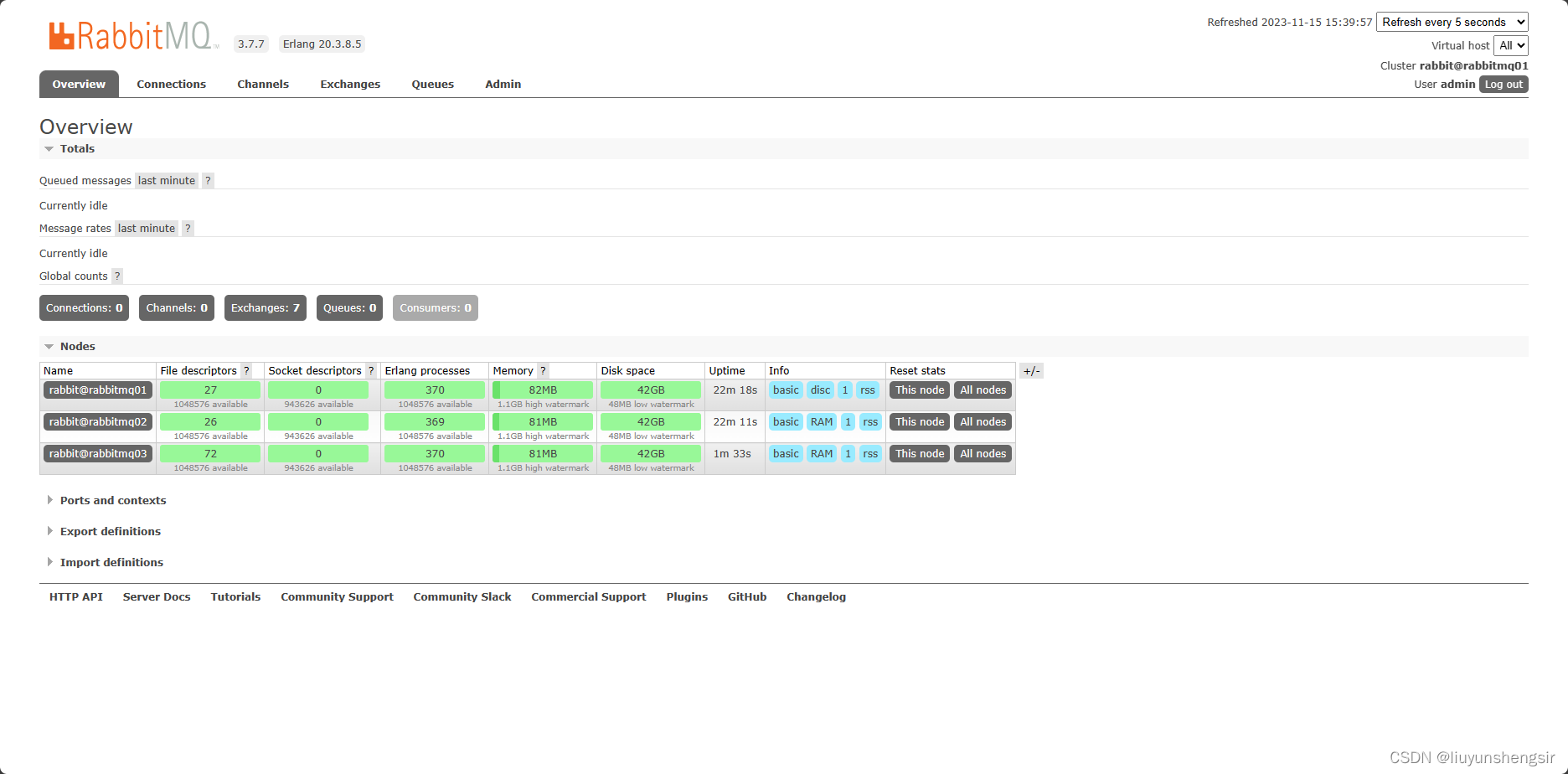
Task: Click the Consumers: 0 count button
Action: point(436,307)
